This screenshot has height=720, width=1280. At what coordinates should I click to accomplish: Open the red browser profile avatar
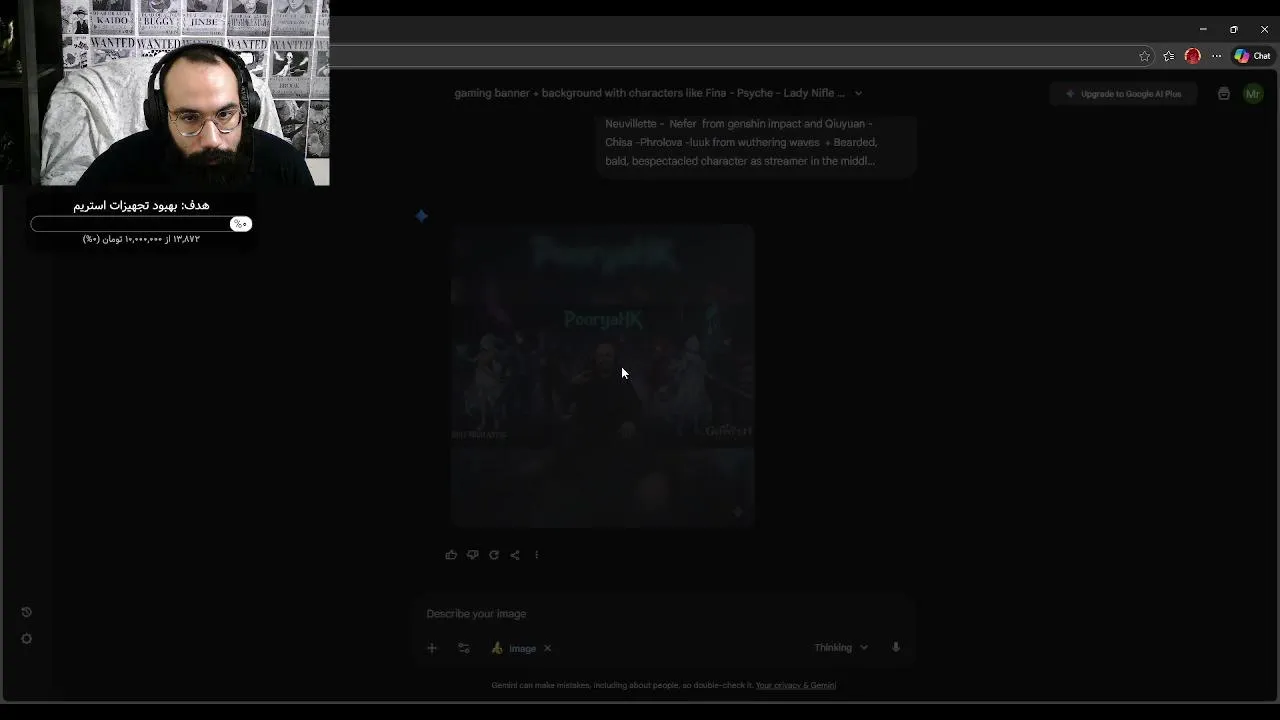pos(1192,56)
